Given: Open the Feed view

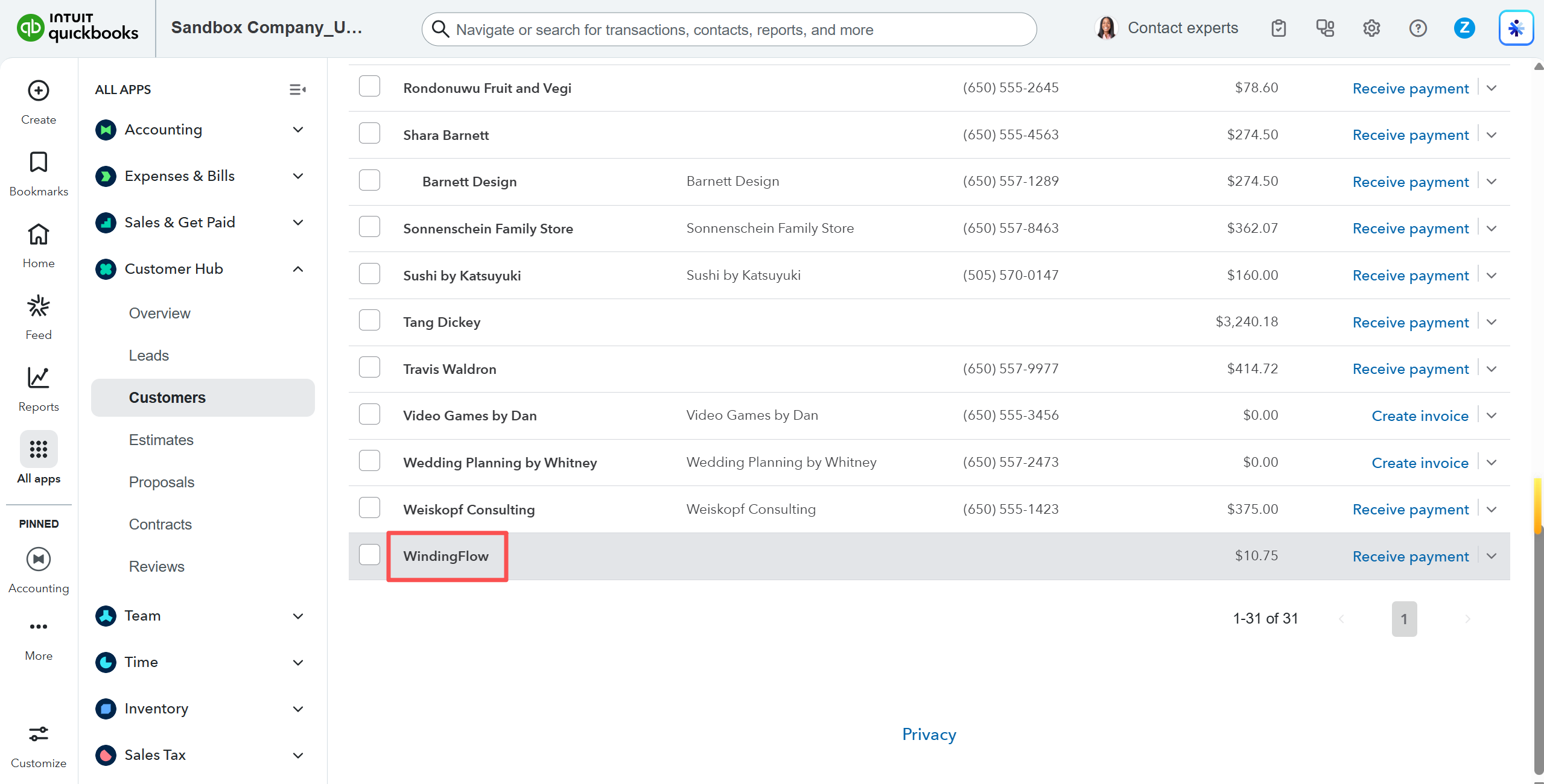Looking at the screenshot, I should (x=38, y=317).
